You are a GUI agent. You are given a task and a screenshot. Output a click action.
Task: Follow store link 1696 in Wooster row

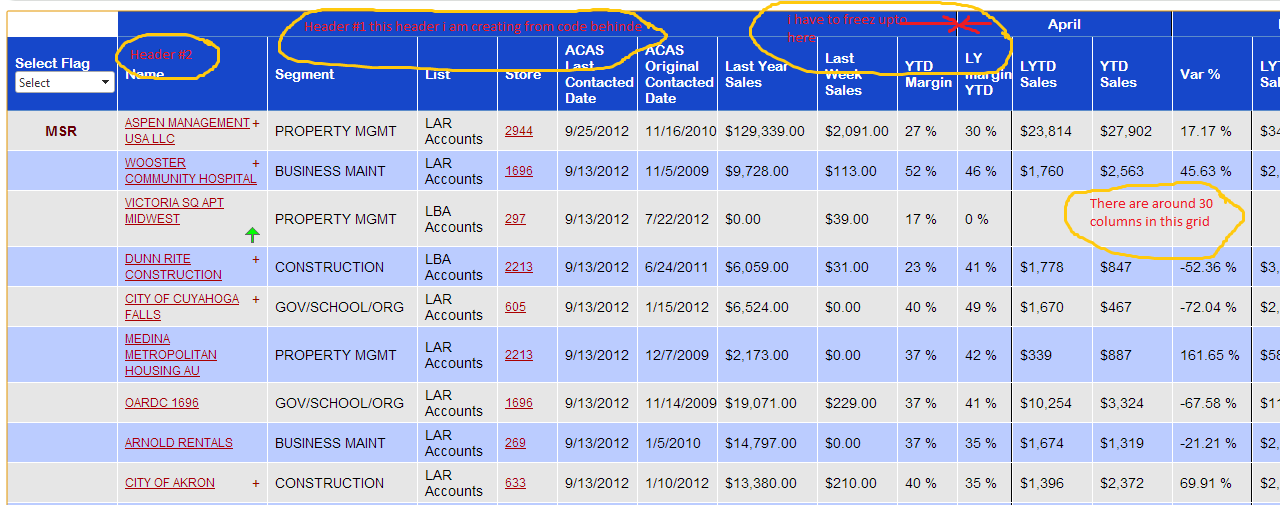tap(518, 171)
